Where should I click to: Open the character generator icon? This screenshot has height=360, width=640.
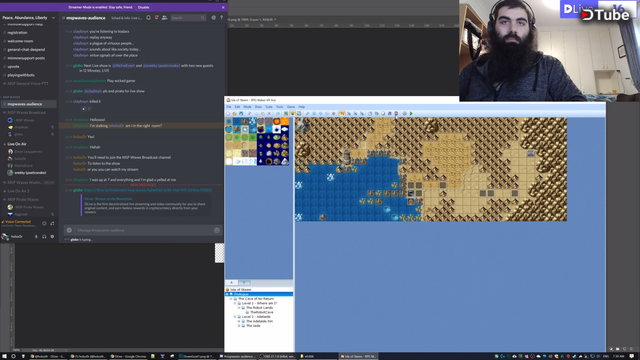coord(396,113)
